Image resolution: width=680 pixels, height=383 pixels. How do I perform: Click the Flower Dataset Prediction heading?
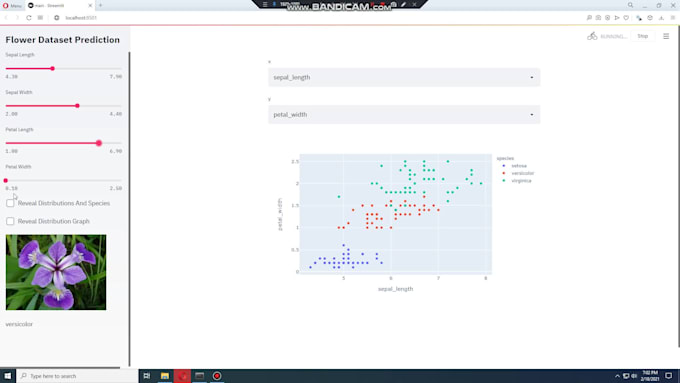pos(62,39)
